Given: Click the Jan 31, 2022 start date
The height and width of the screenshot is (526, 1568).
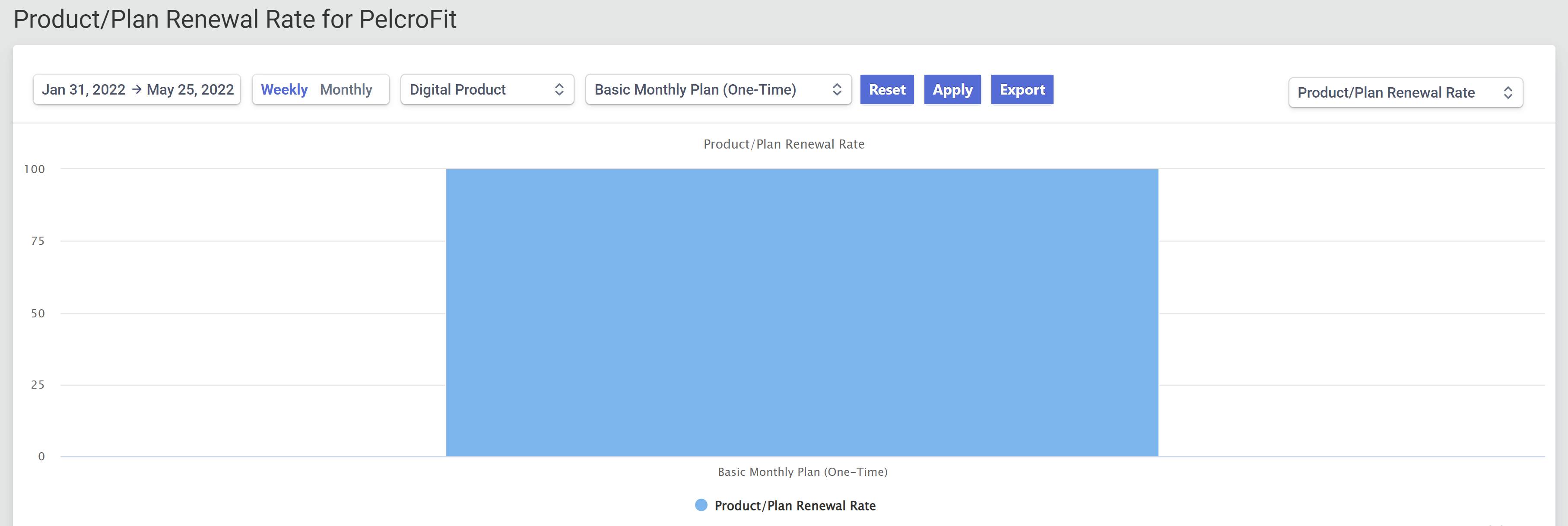Looking at the screenshot, I should 83,89.
